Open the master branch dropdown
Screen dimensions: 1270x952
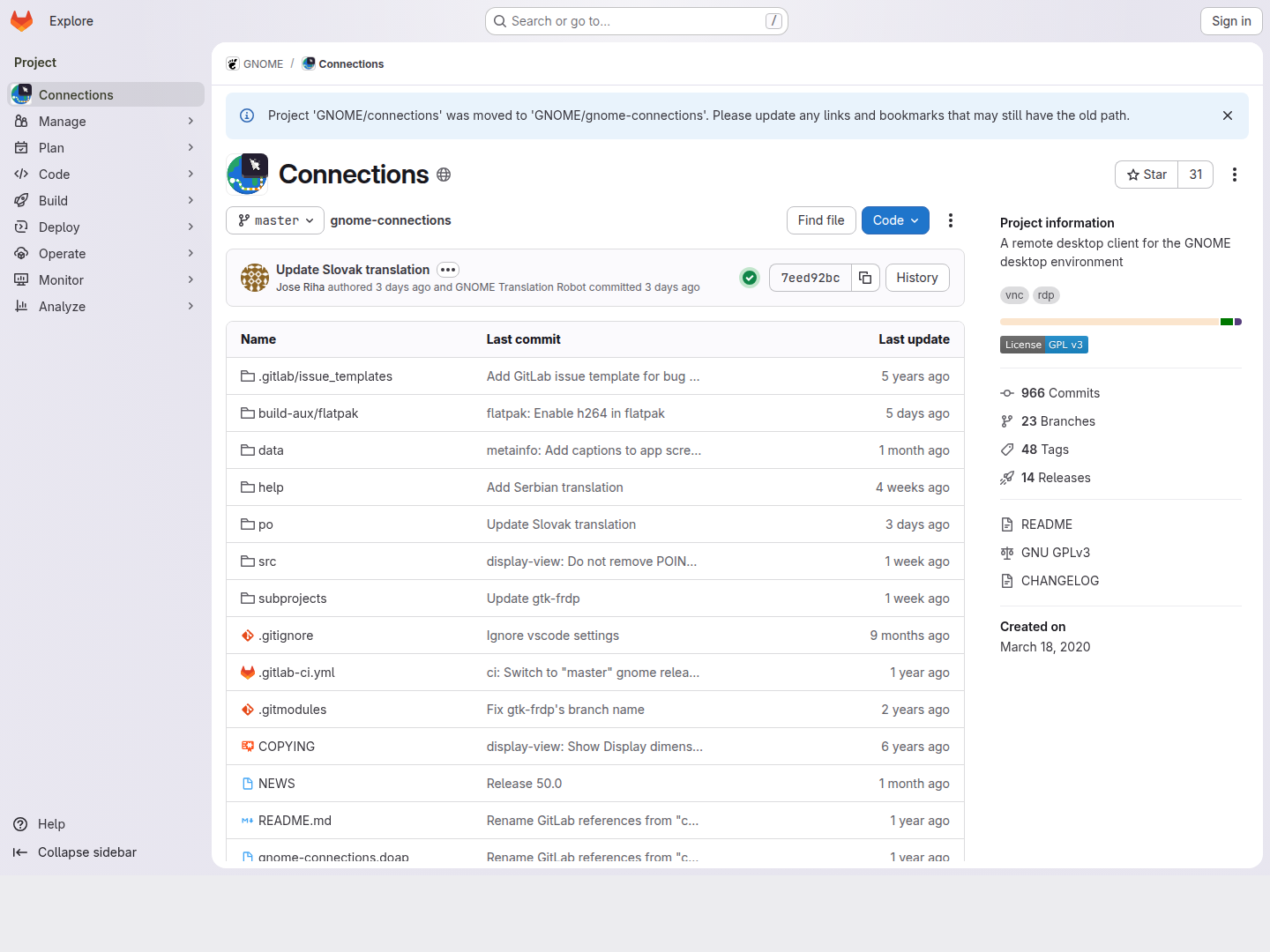275,220
